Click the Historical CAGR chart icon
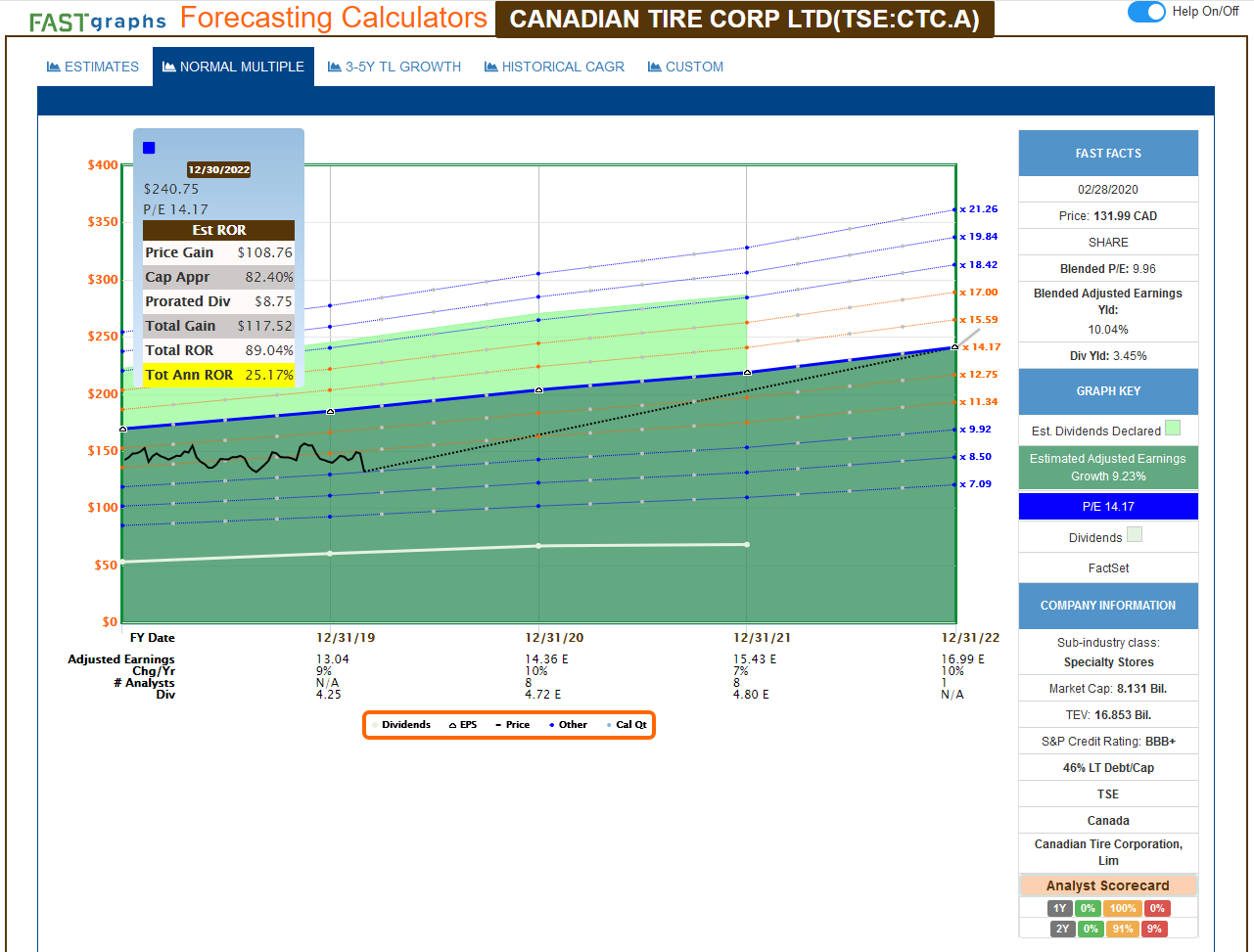The image size is (1254, 952). [491, 67]
